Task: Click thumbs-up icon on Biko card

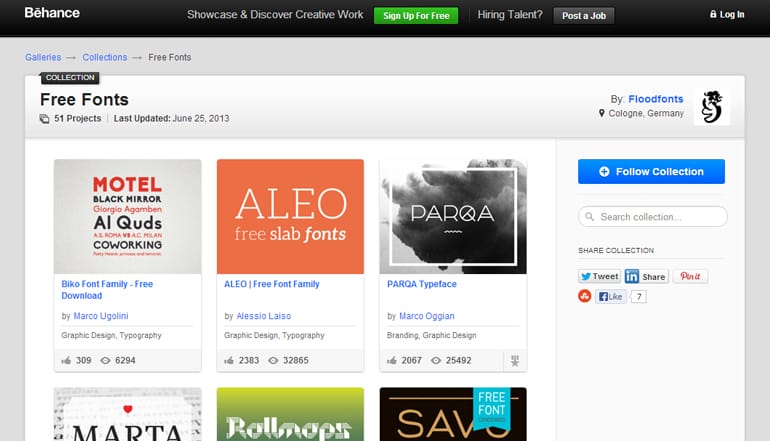Action: 66,360
